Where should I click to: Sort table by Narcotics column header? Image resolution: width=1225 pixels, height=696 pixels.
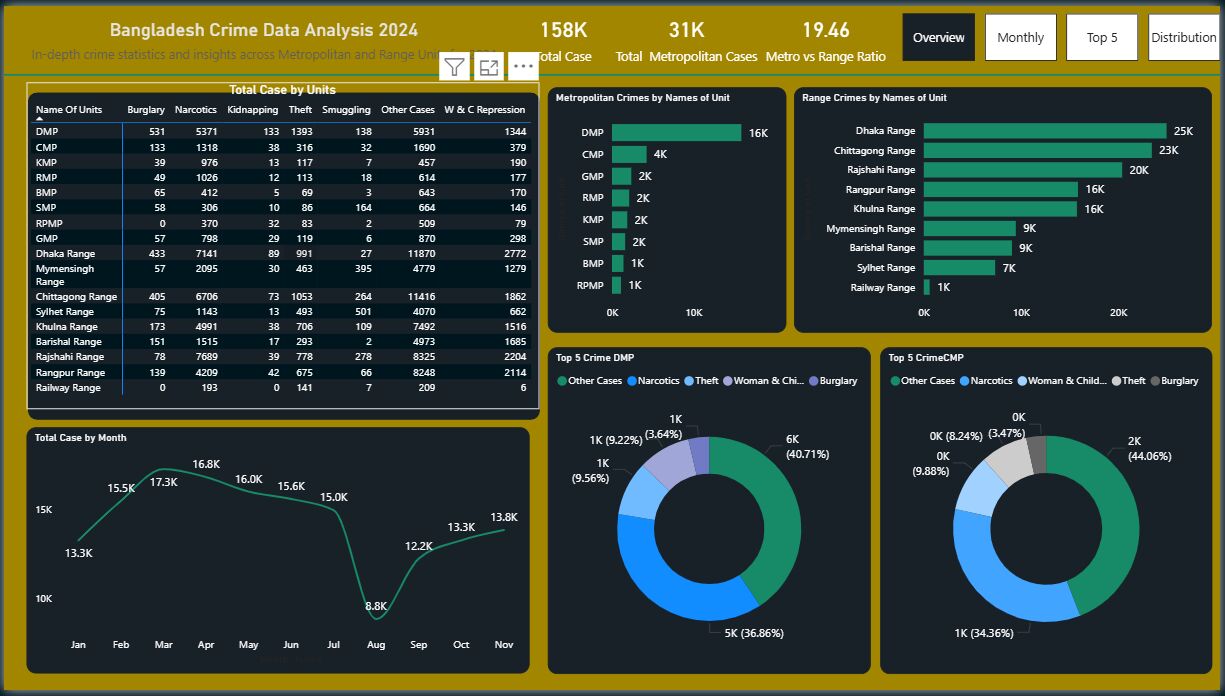coord(195,110)
